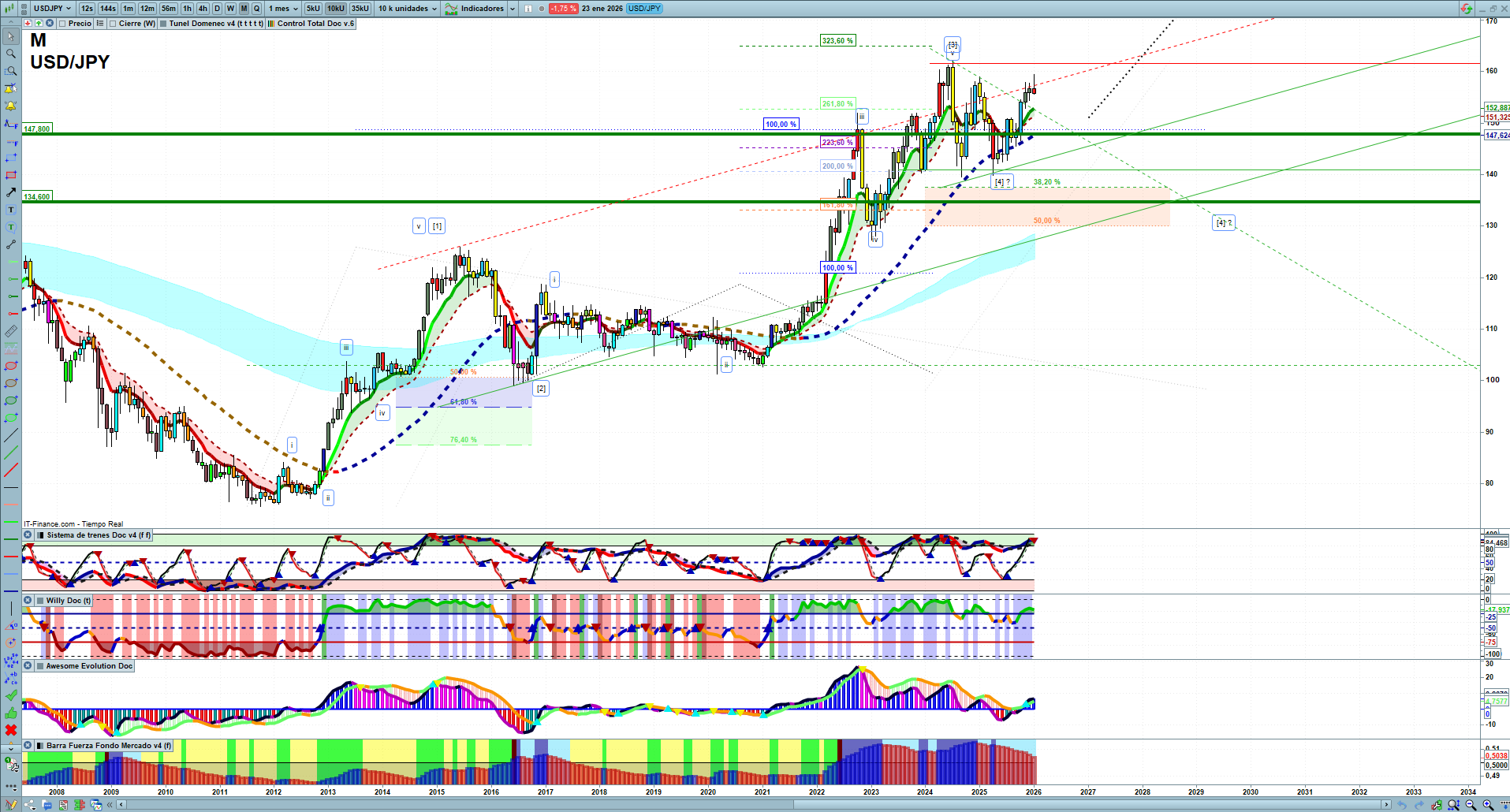
Task: Switch to the 144s timeframe
Action: coord(108,9)
